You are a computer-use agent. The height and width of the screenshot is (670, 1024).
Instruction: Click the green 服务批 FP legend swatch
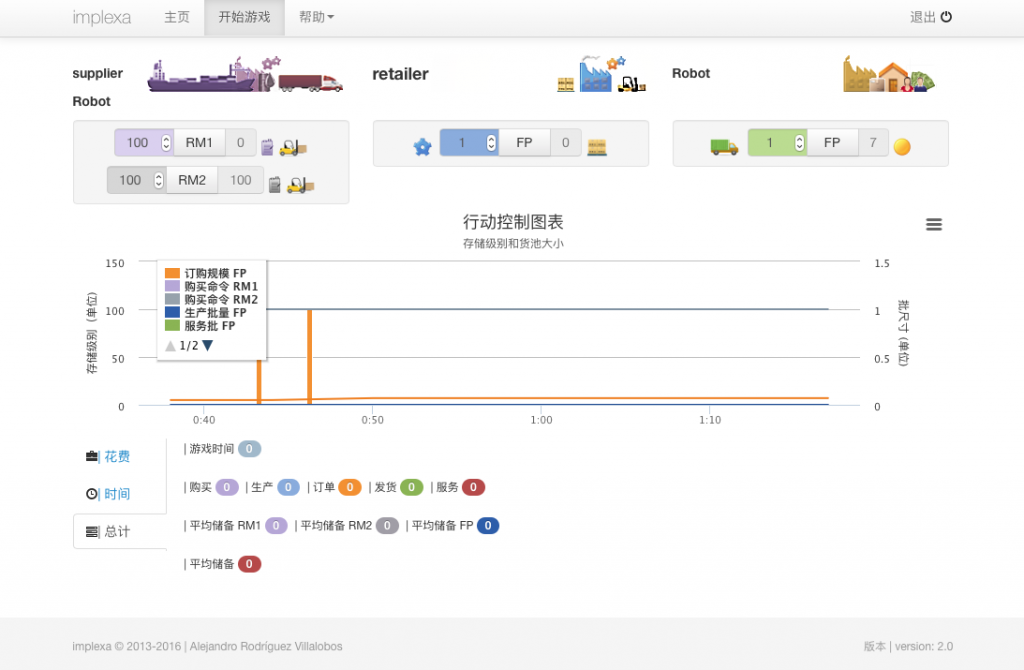tap(172, 325)
